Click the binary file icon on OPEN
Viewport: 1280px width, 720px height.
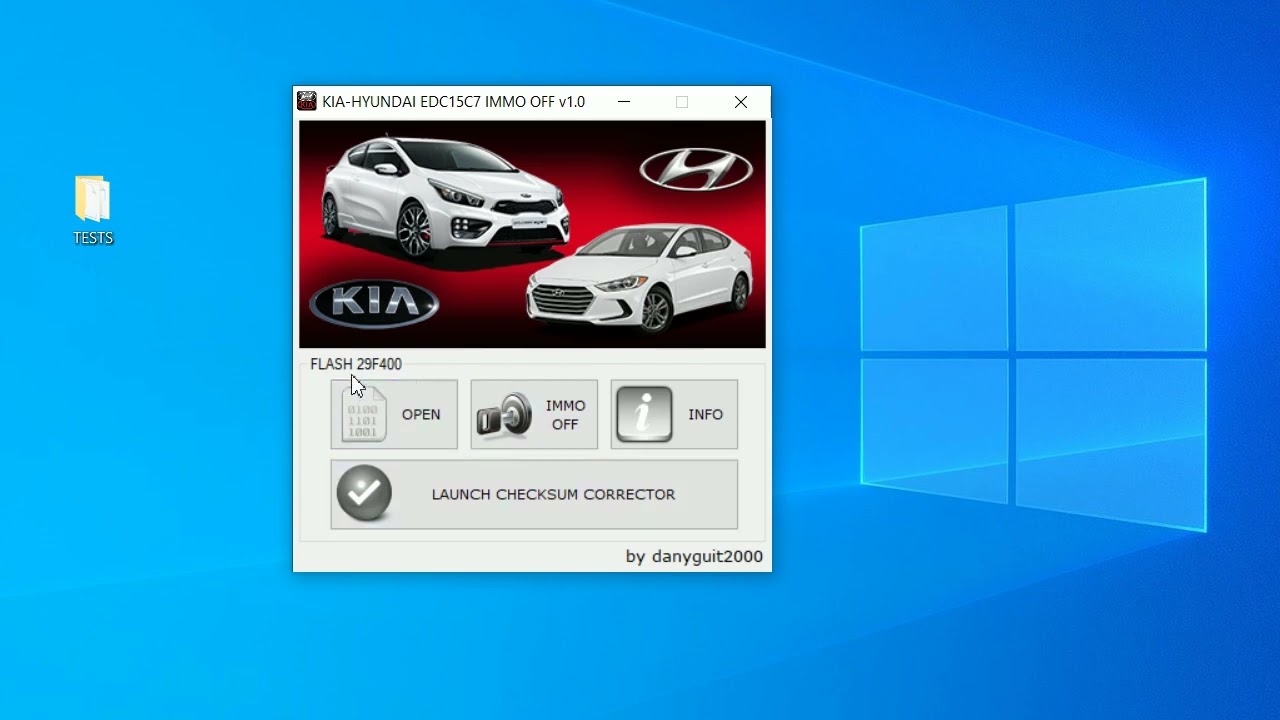click(x=364, y=414)
